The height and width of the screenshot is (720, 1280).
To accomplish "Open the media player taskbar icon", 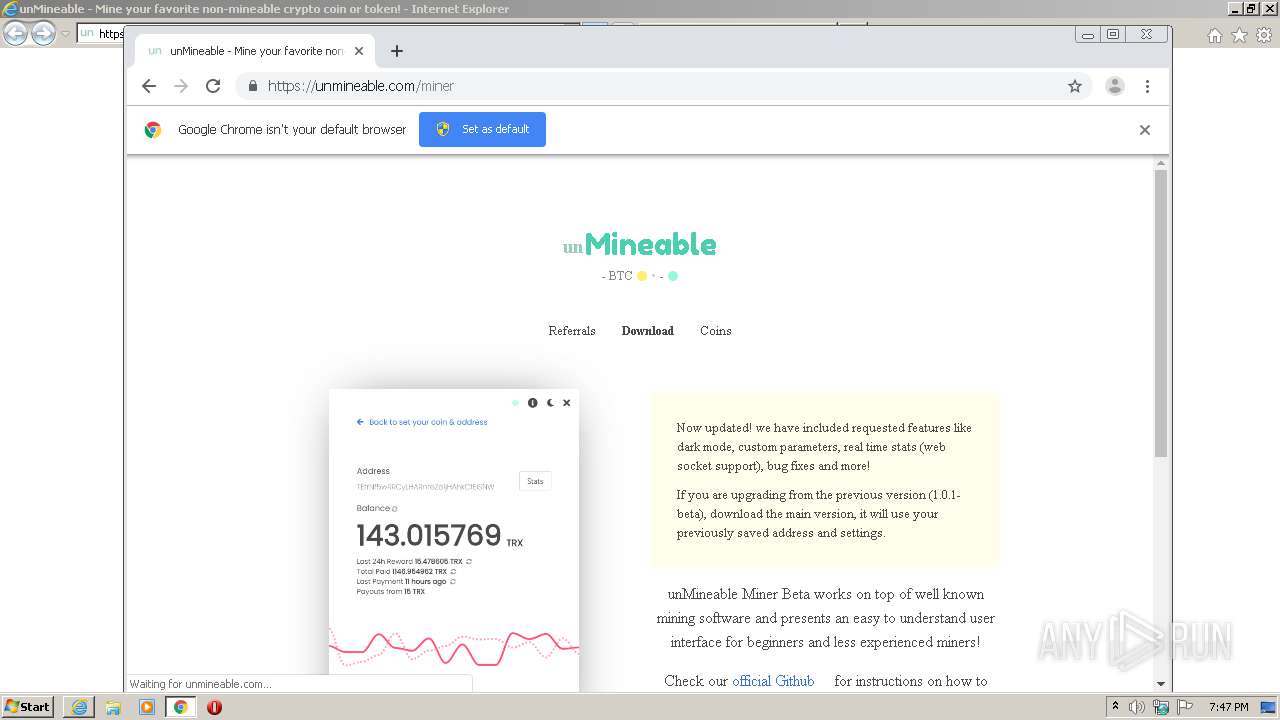I will click(x=147, y=707).
